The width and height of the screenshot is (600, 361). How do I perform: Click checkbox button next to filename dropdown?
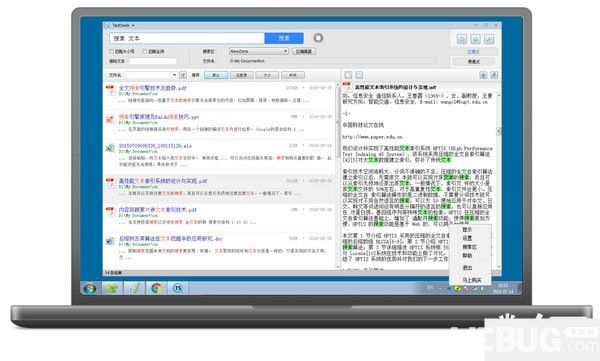click(183, 75)
